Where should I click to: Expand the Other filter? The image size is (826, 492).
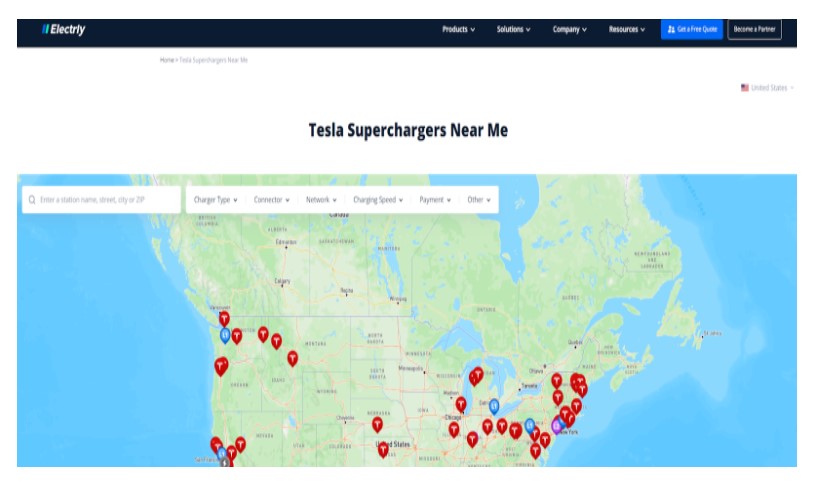coord(479,200)
